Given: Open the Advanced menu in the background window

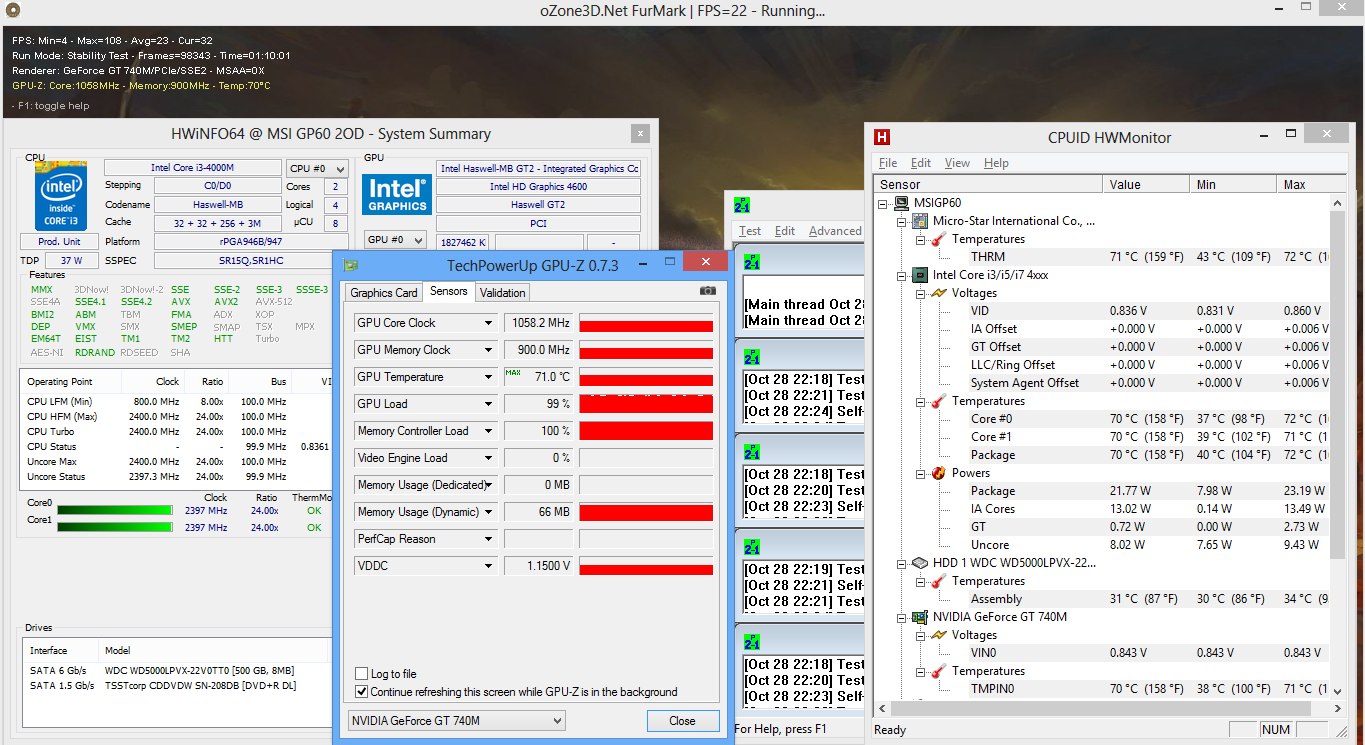Looking at the screenshot, I should (x=835, y=231).
